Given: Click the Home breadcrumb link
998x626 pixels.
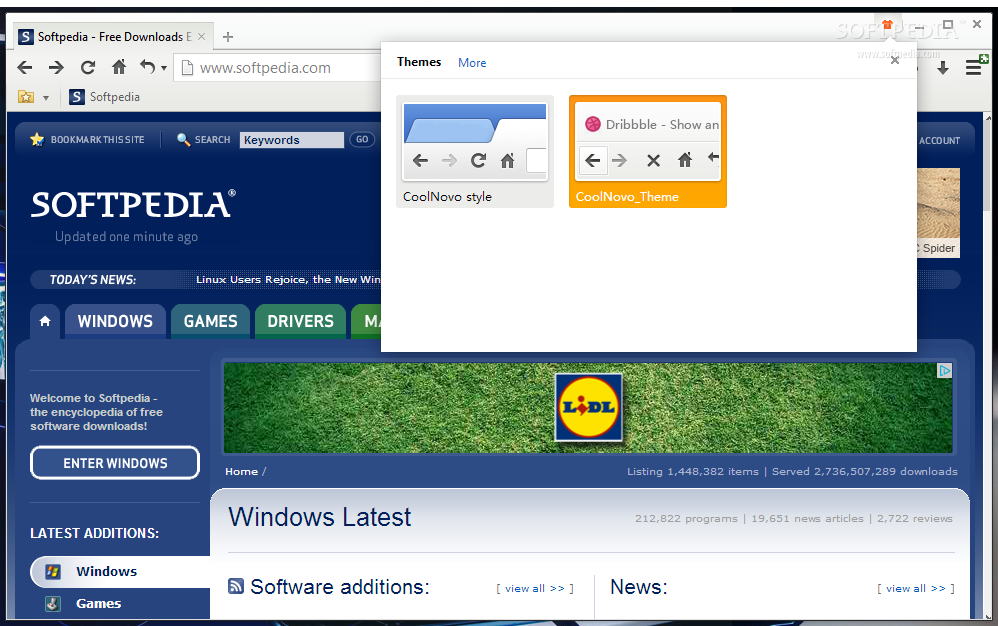Looking at the screenshot, I should tap(241, 471).
